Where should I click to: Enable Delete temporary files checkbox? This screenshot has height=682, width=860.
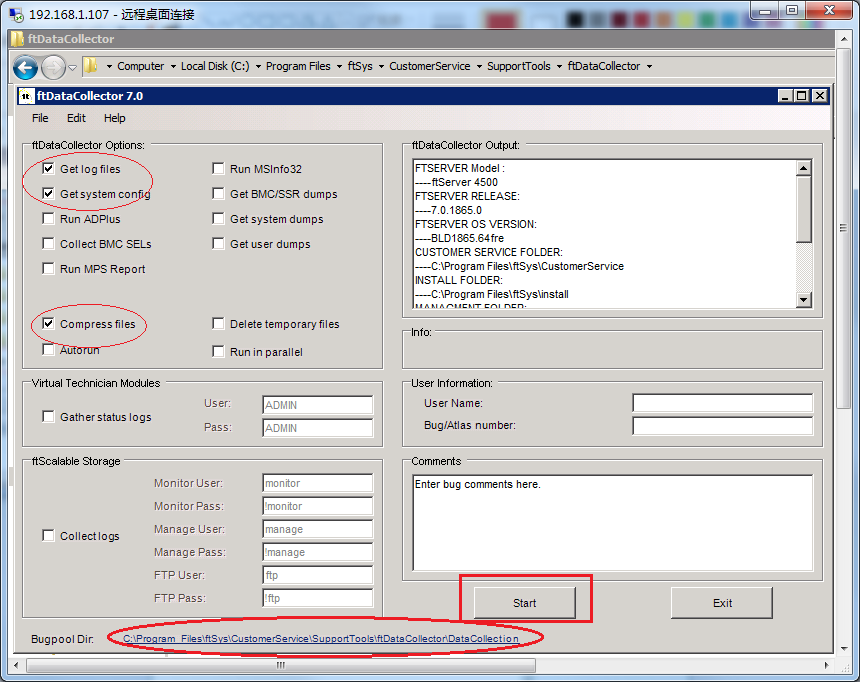click(x=218, y=324)
